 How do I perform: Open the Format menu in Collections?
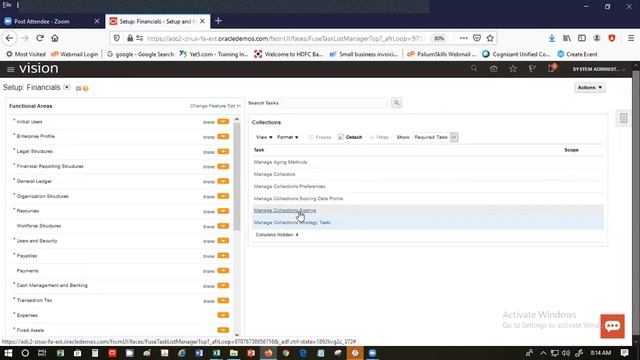[287, 137]
